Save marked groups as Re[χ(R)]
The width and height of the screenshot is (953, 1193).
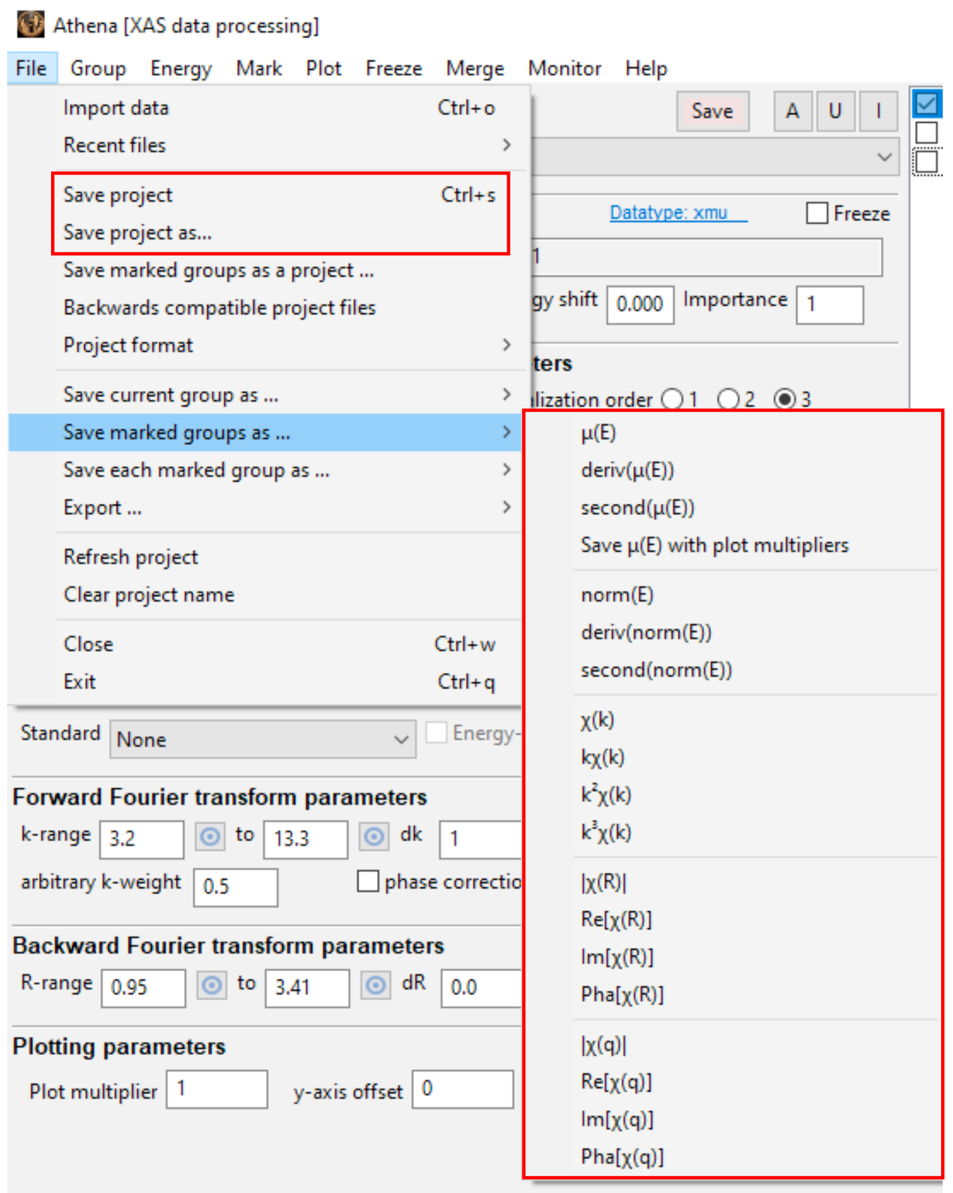coord(733,919)
